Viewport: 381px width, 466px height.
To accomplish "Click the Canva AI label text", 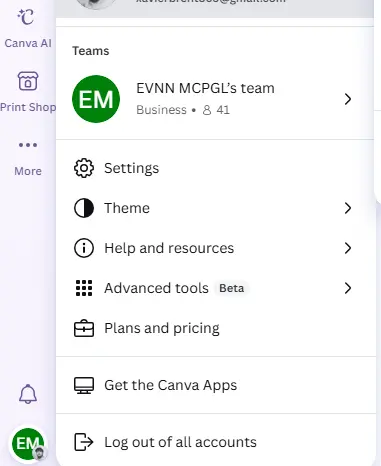I will click(x=28, y=43).
